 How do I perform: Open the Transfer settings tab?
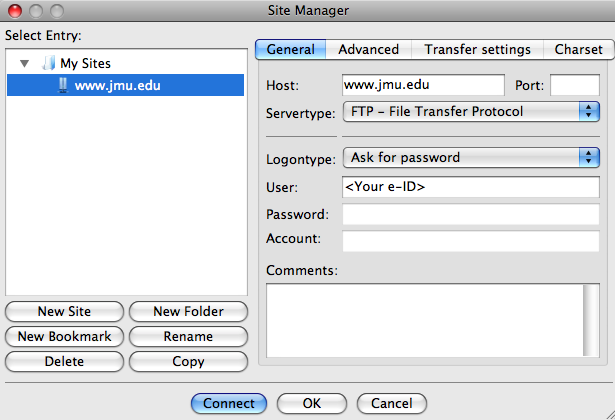pos(477,49)
